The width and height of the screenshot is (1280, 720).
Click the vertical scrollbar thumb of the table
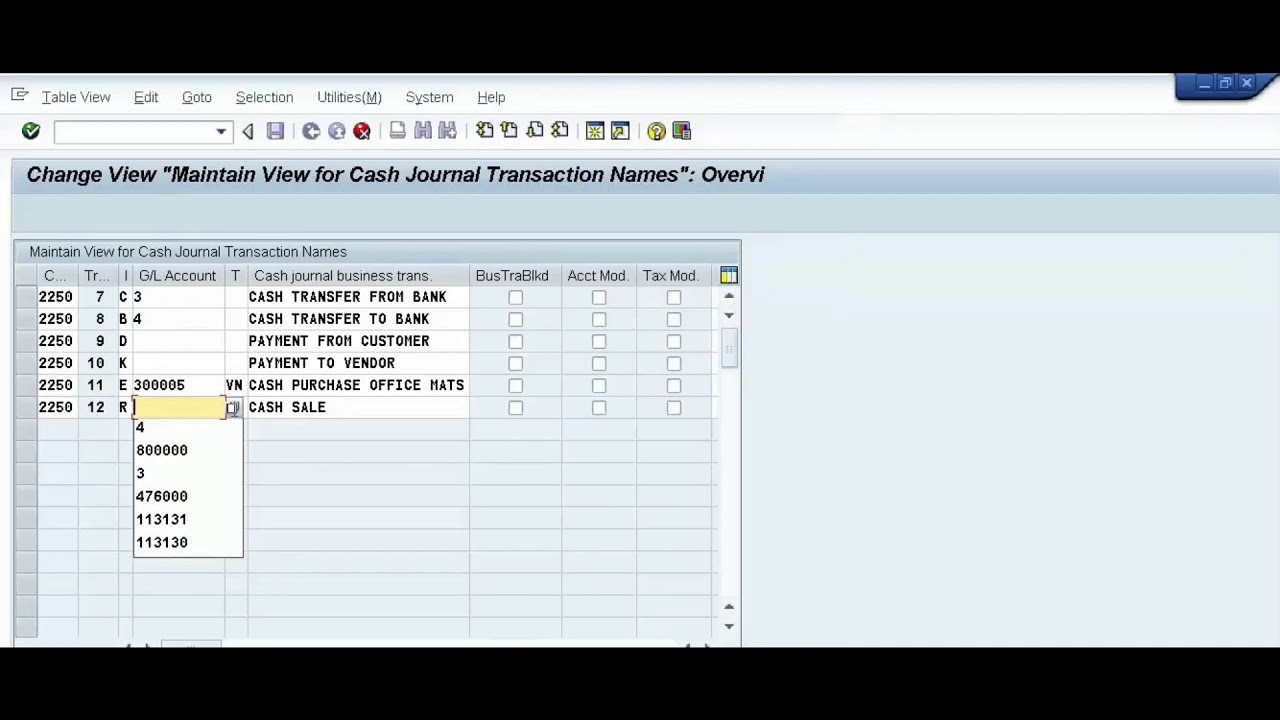click(x=729, y=348)
